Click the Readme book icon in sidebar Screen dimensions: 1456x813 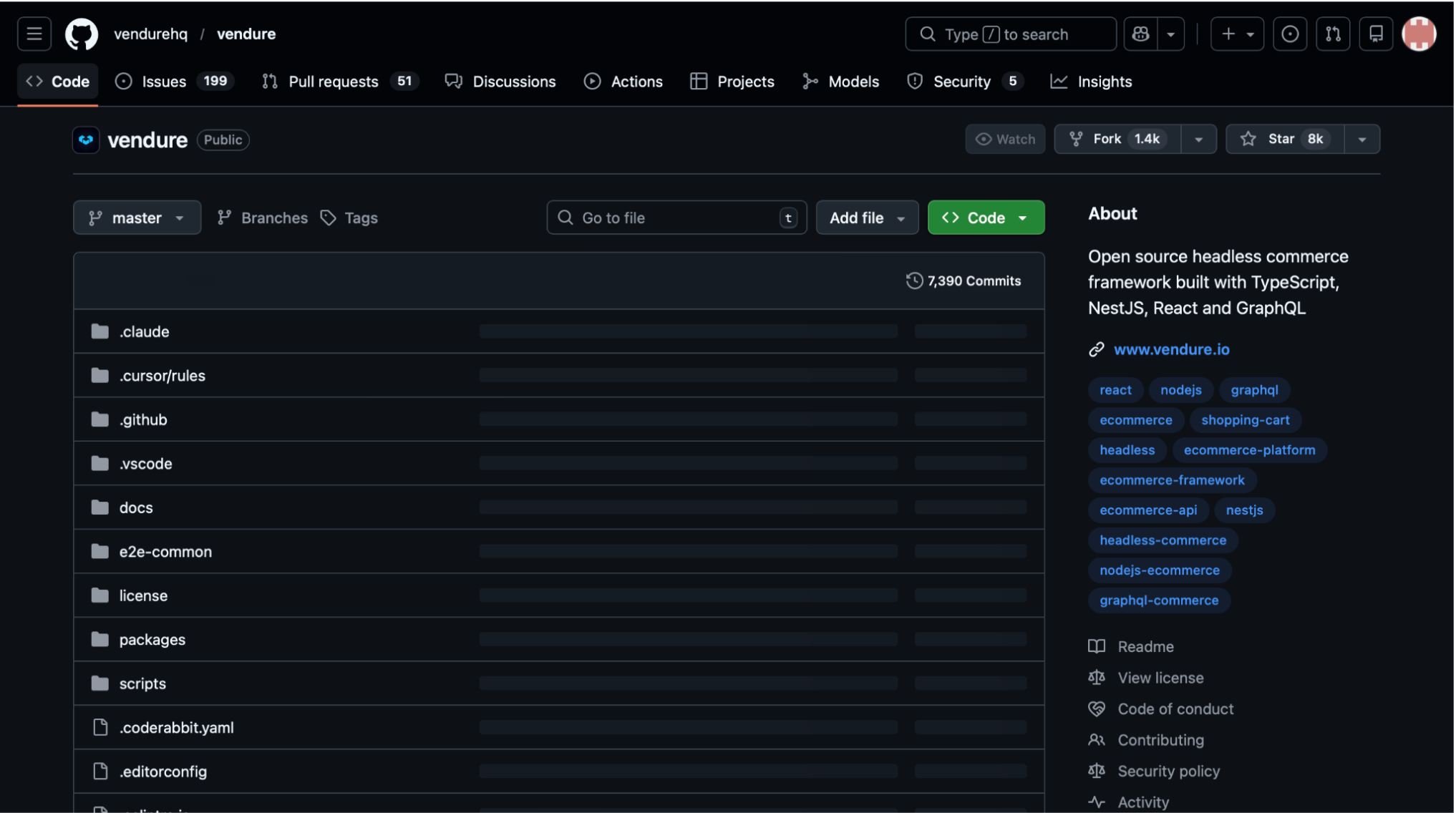pos(1096,646)
